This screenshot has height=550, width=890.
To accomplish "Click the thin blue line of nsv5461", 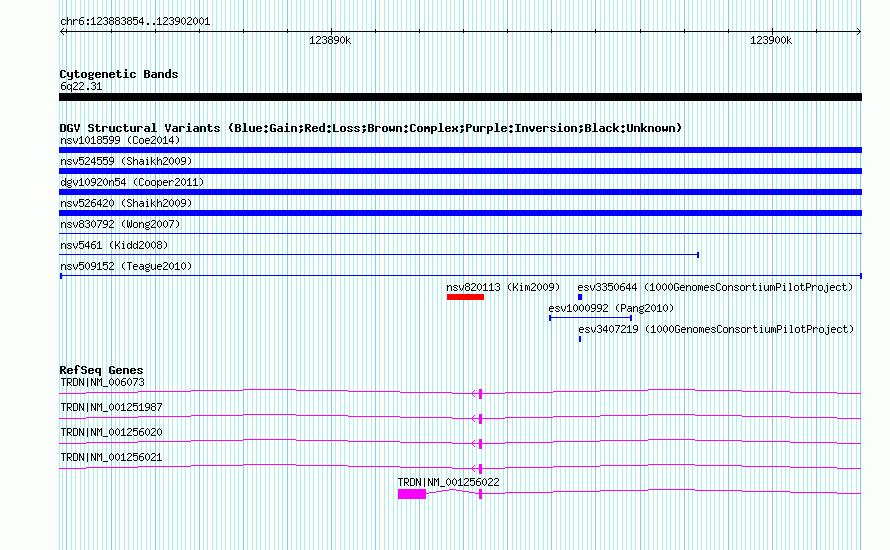I will [379, 255].
